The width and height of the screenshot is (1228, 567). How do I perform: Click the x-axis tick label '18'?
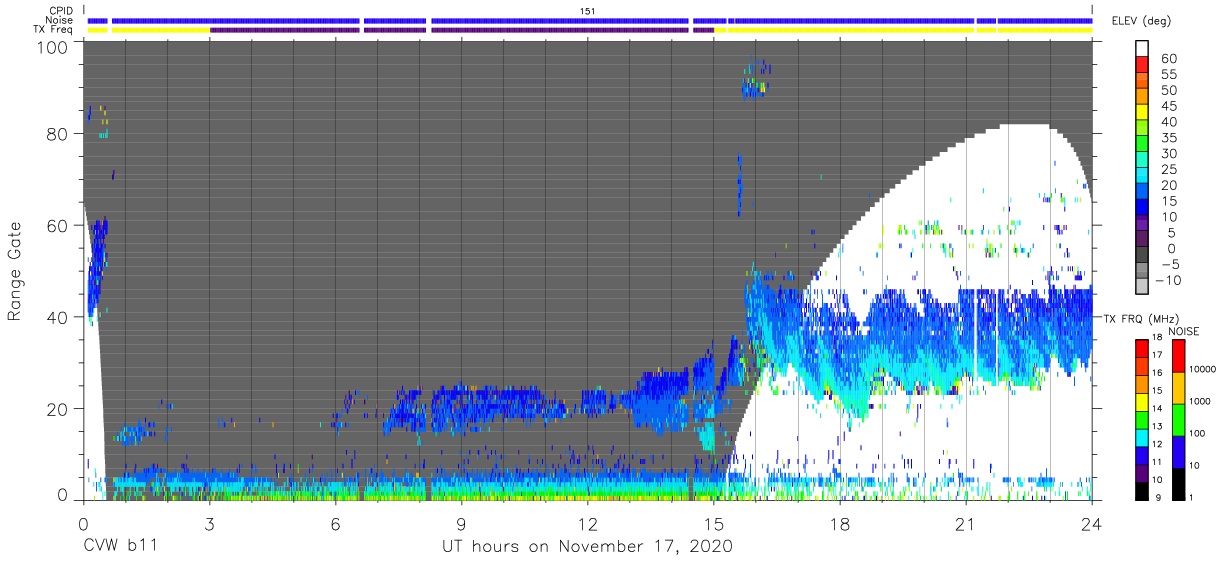(840, 525)
